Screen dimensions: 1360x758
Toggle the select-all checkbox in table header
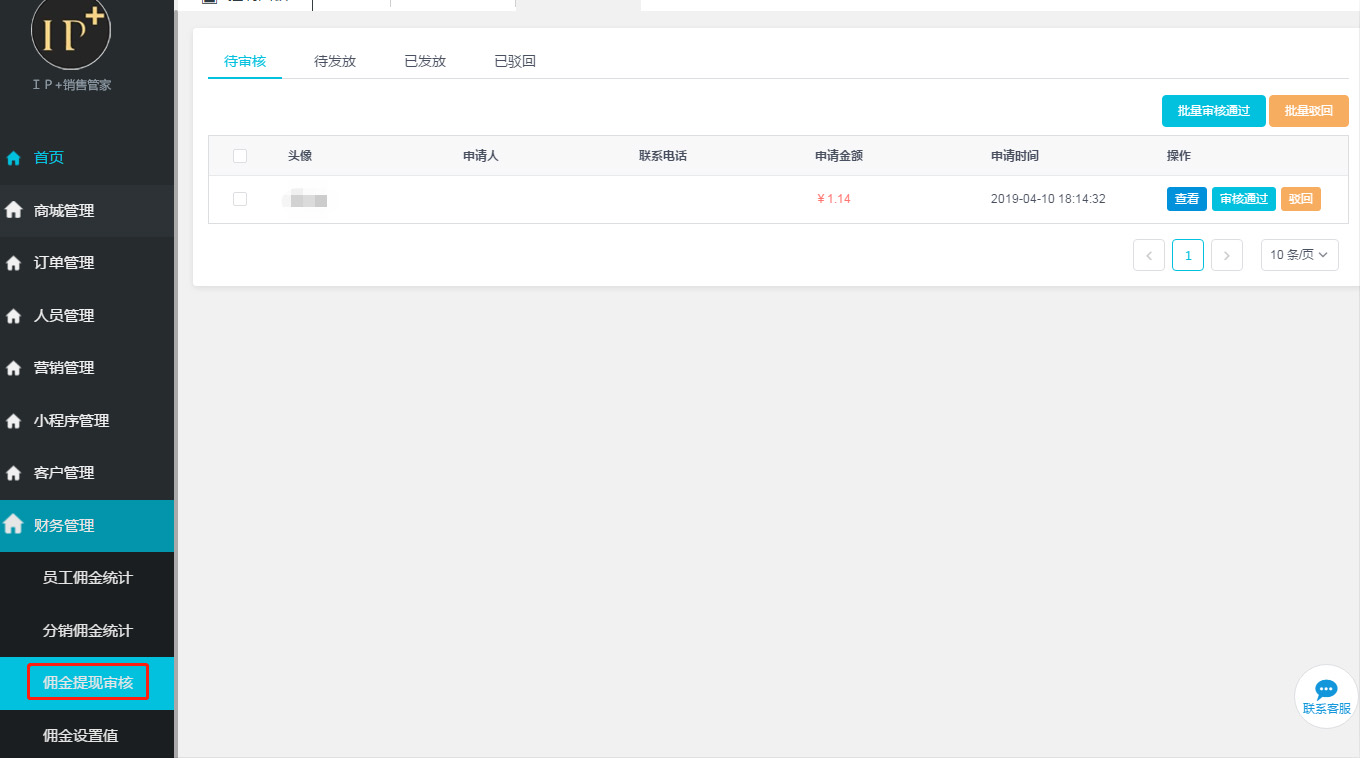click(x=240, y=156)
